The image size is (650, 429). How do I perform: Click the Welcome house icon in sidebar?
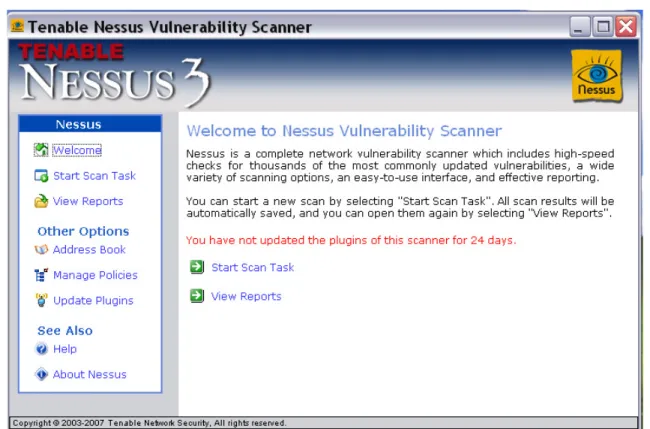point(41,150)
